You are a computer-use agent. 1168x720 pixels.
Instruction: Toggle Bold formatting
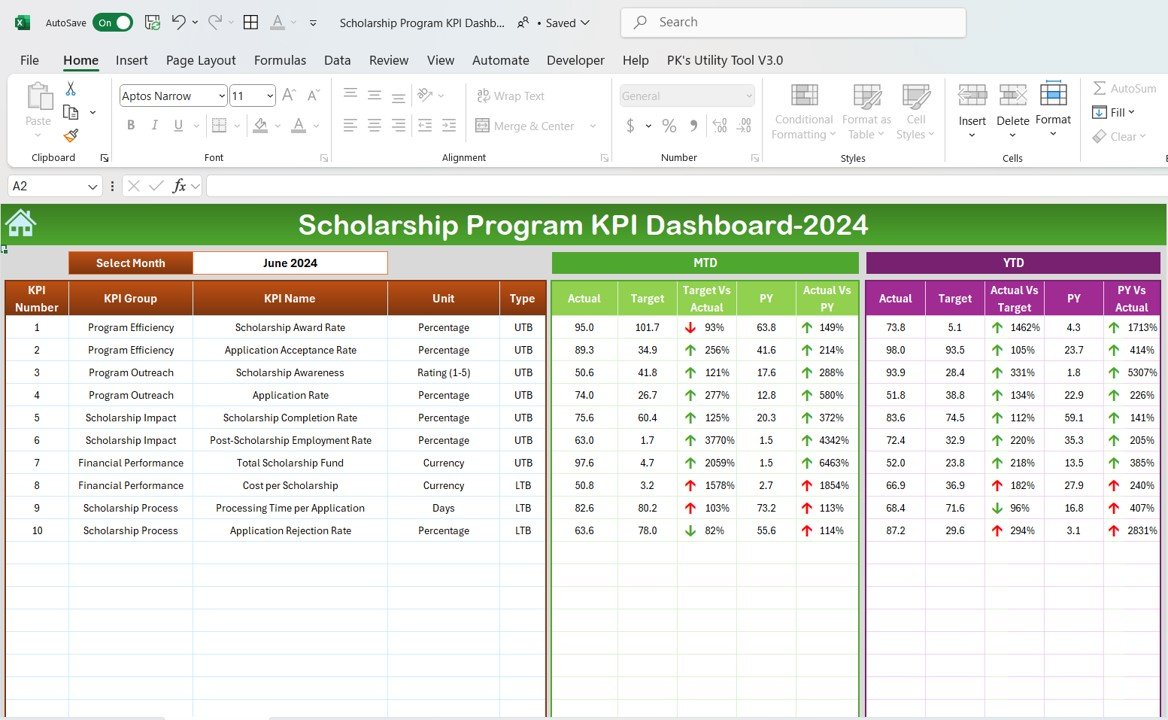131,125
